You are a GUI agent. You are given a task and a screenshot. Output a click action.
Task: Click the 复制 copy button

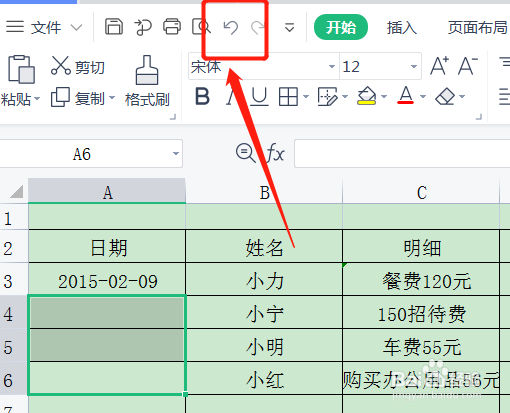click(x=78, y=98)
